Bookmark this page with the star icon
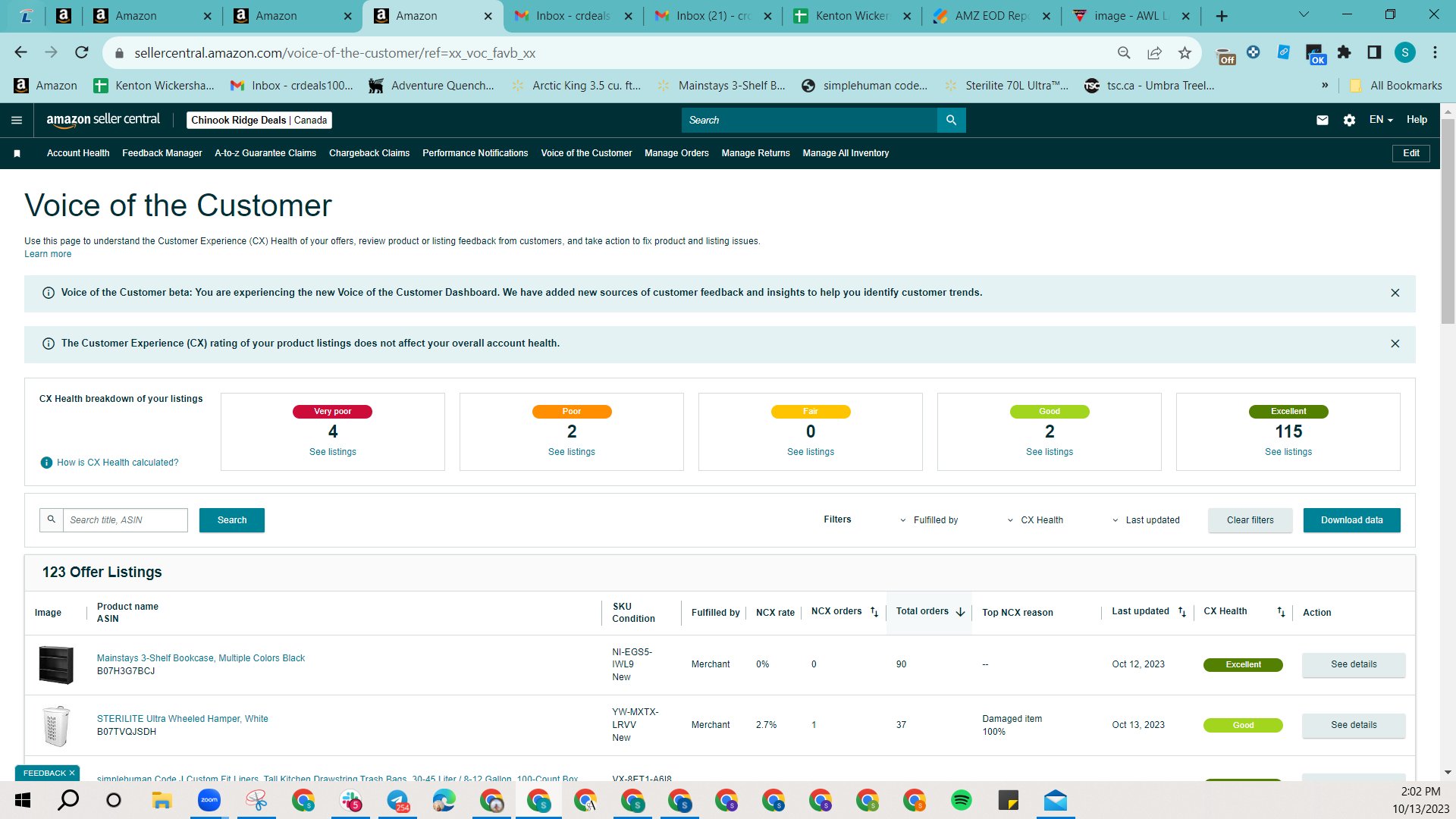The width and height of the screenshot is (1456, 819). (x=1185, y=52)
